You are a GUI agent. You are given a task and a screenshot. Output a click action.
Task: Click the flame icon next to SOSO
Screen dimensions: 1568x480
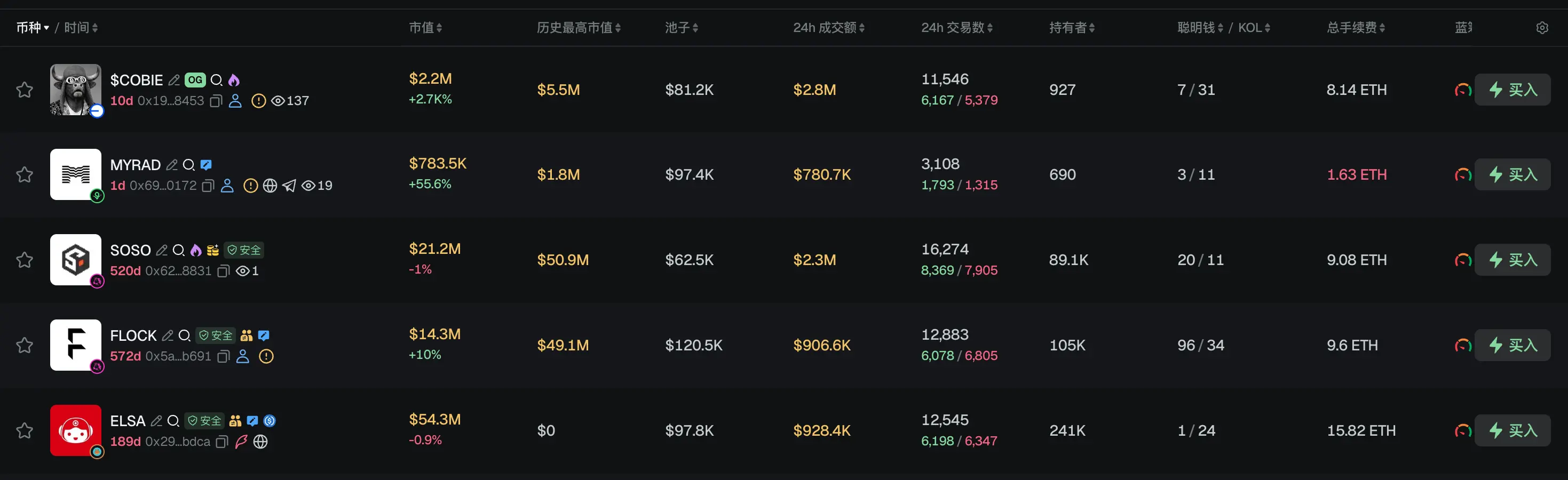(196, 250)
